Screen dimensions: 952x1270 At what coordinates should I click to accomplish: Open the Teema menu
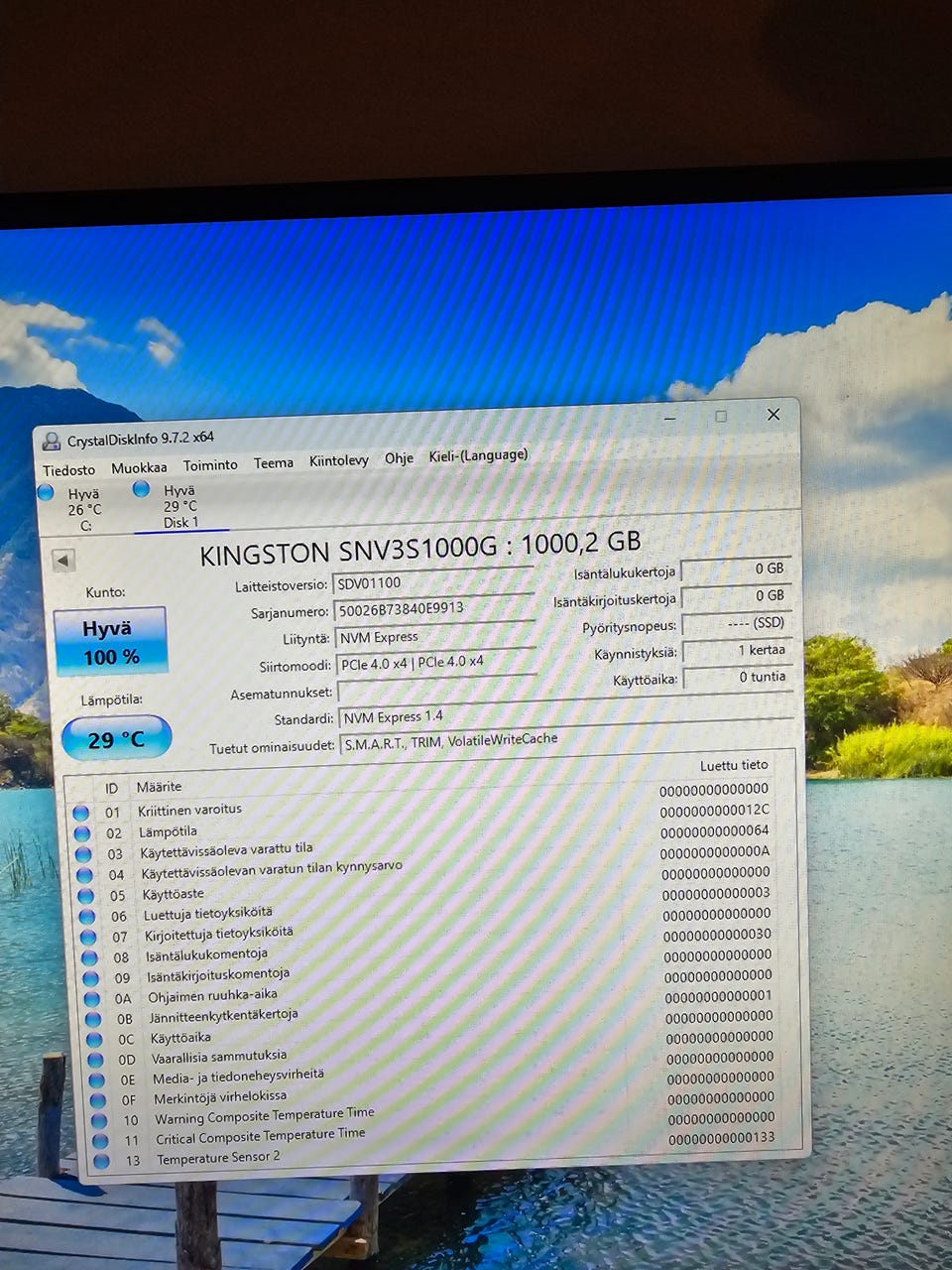click(x=274, y=462)
